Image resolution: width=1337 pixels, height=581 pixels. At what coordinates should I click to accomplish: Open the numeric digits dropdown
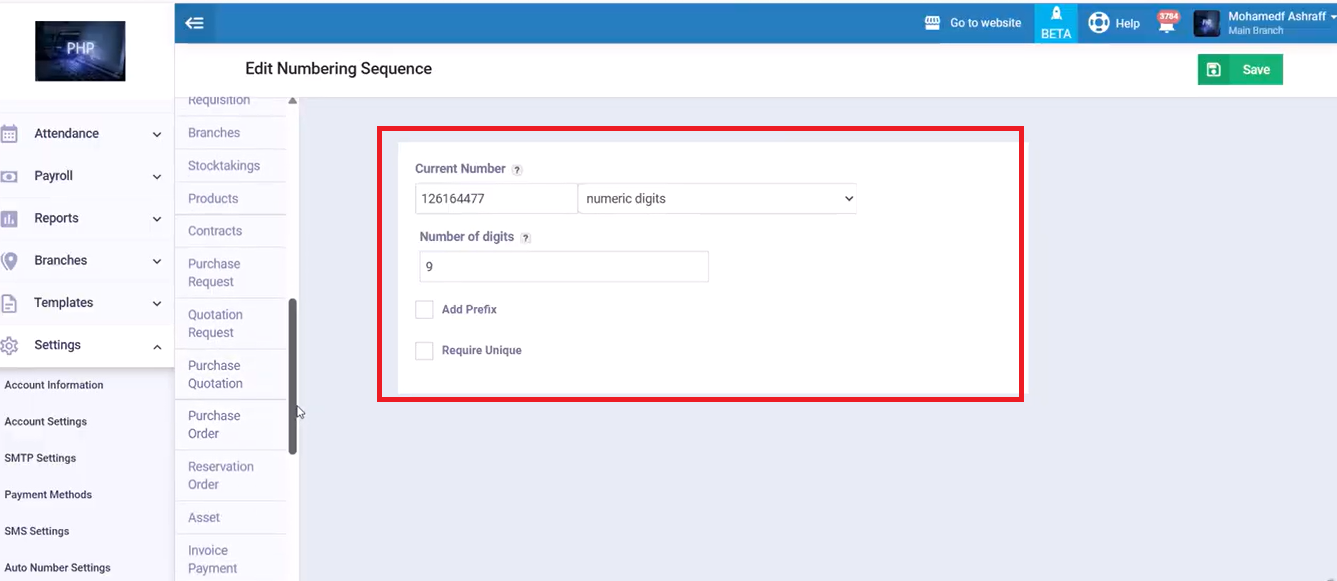point(717,199)
